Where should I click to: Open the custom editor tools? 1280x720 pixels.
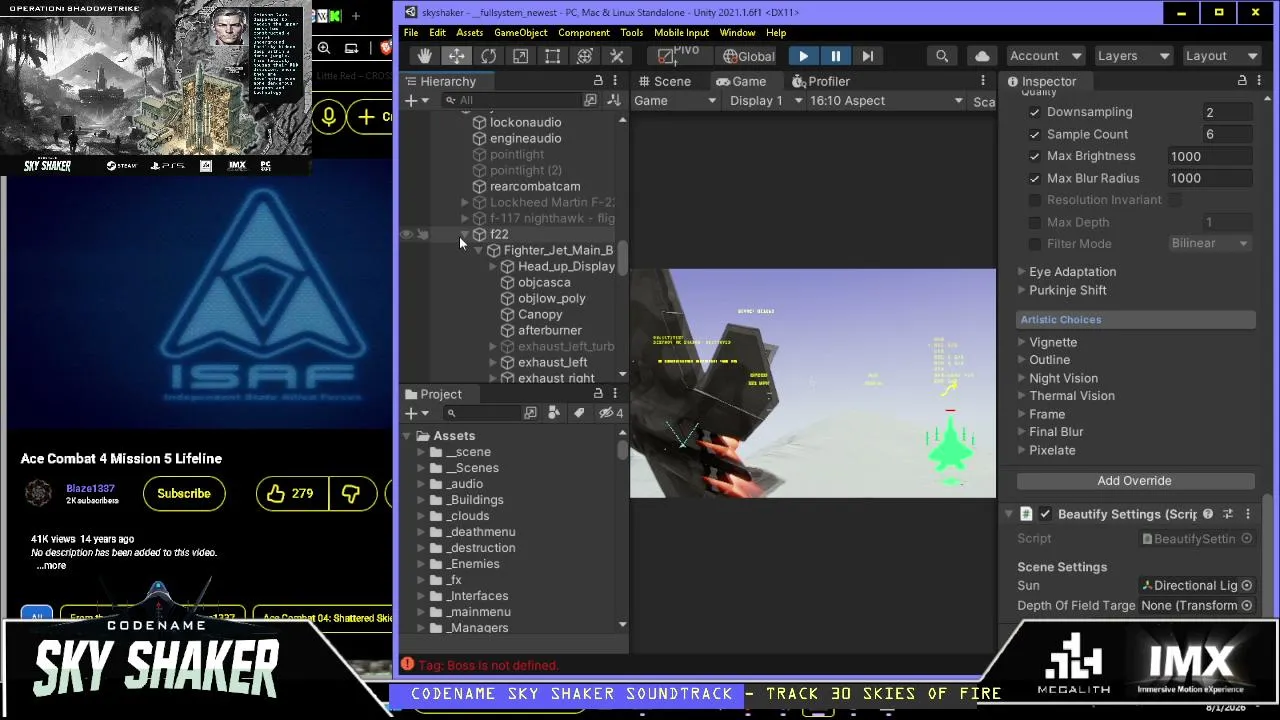(617, 56)
